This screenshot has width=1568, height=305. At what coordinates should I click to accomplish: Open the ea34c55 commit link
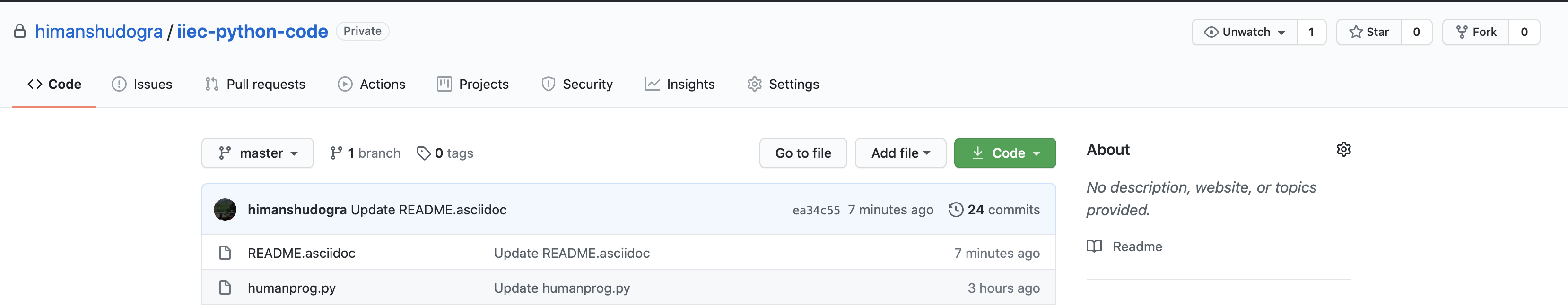816,210
